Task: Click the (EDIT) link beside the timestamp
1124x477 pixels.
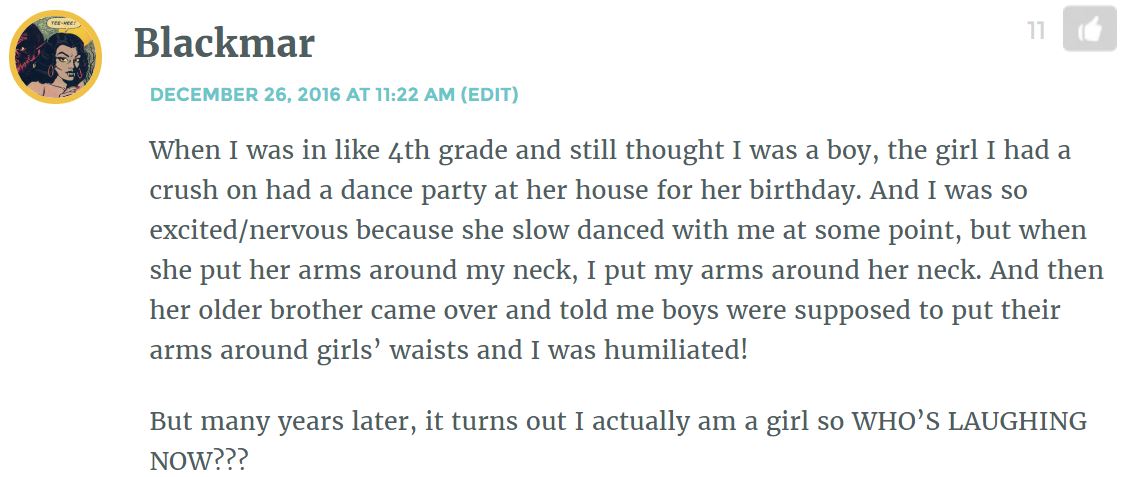Action: coord(489,95)
